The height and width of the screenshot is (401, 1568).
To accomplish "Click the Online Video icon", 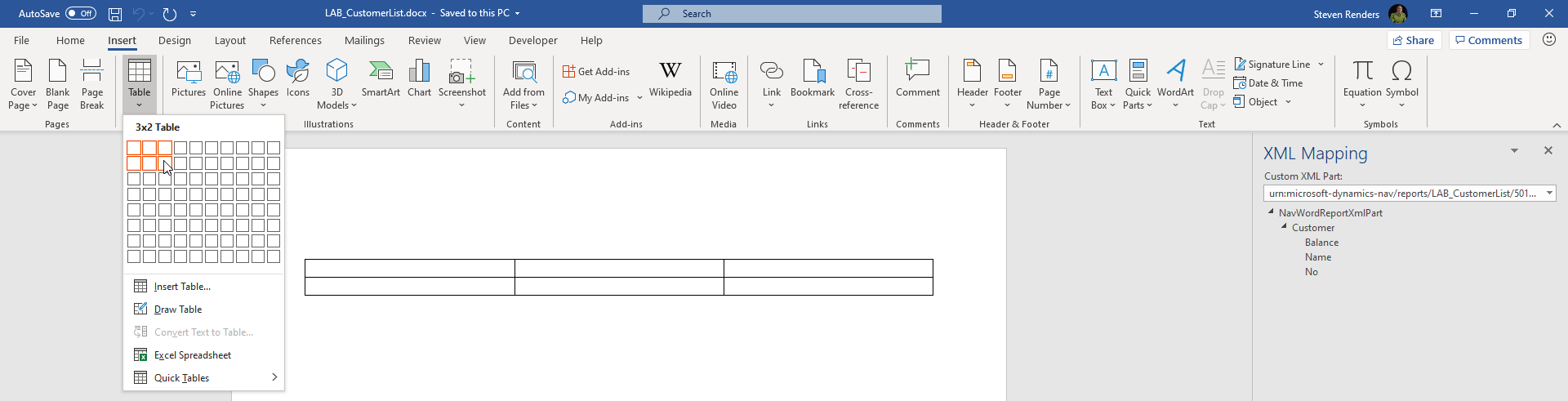I will pyautogui.click(x=724, y=84).
